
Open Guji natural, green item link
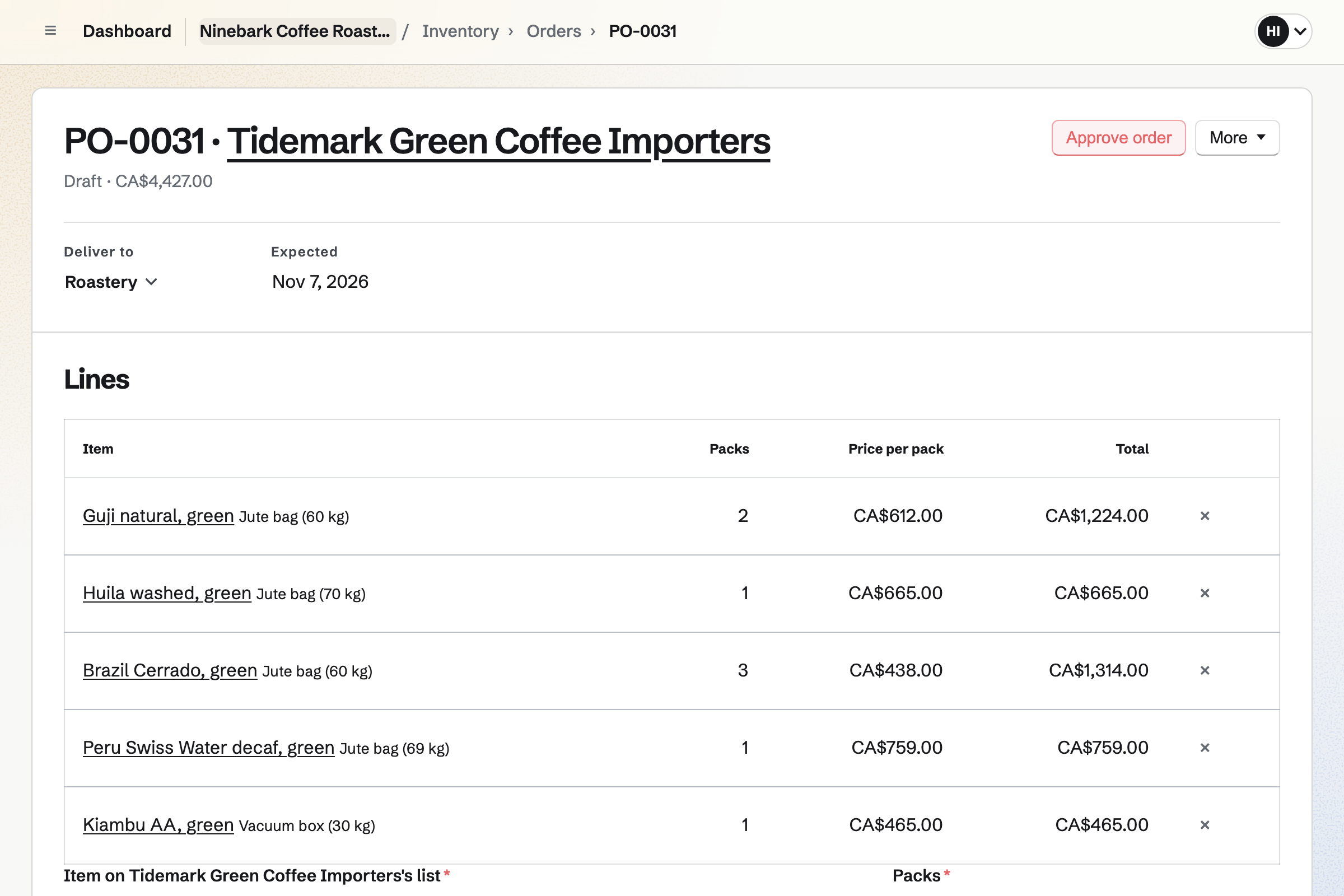pos(158,516)
